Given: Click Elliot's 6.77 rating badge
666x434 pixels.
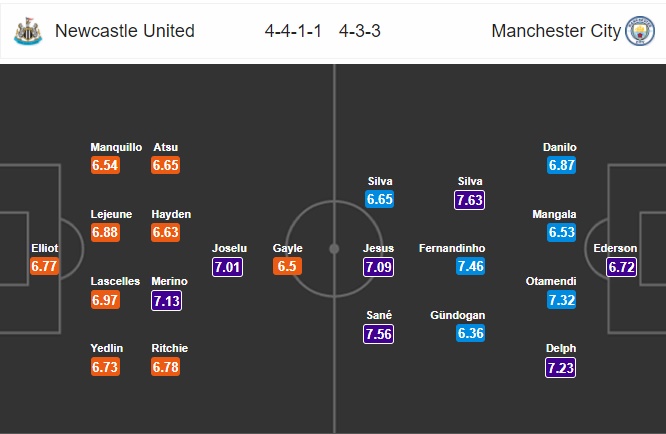Looking at the screenshot, I should (x=45, y=266).
